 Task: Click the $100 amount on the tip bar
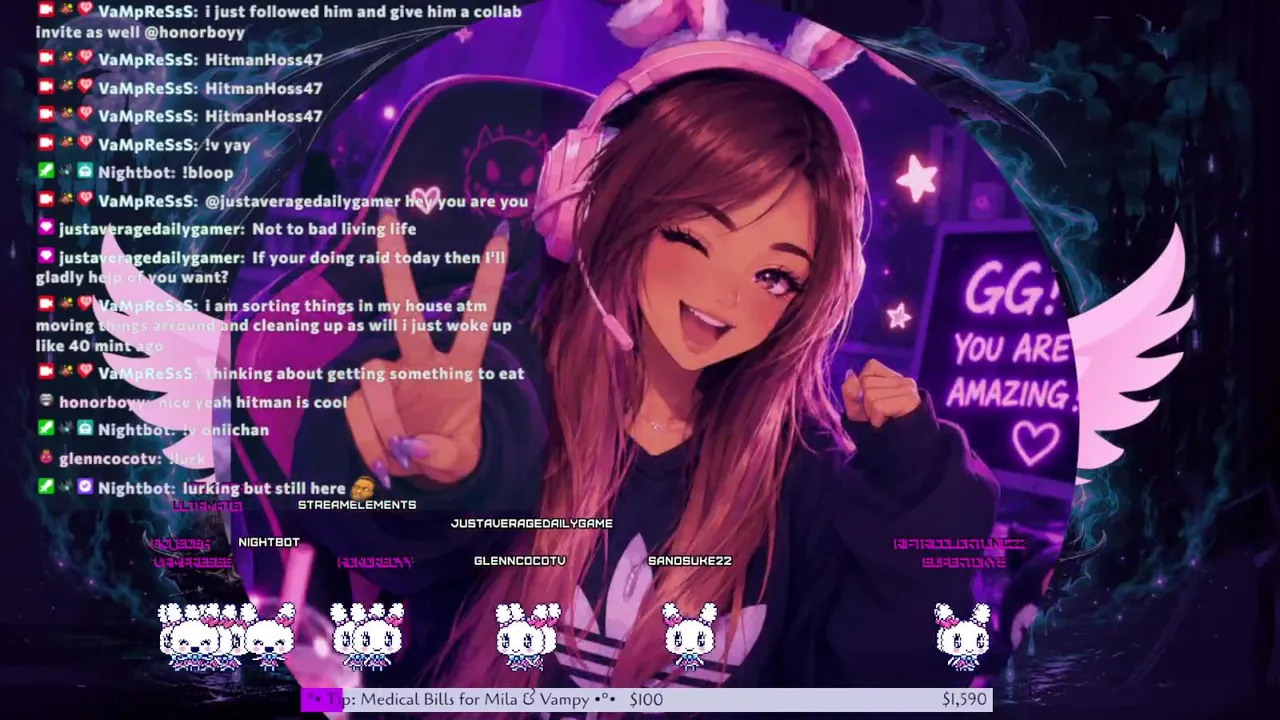click(646, 700)
